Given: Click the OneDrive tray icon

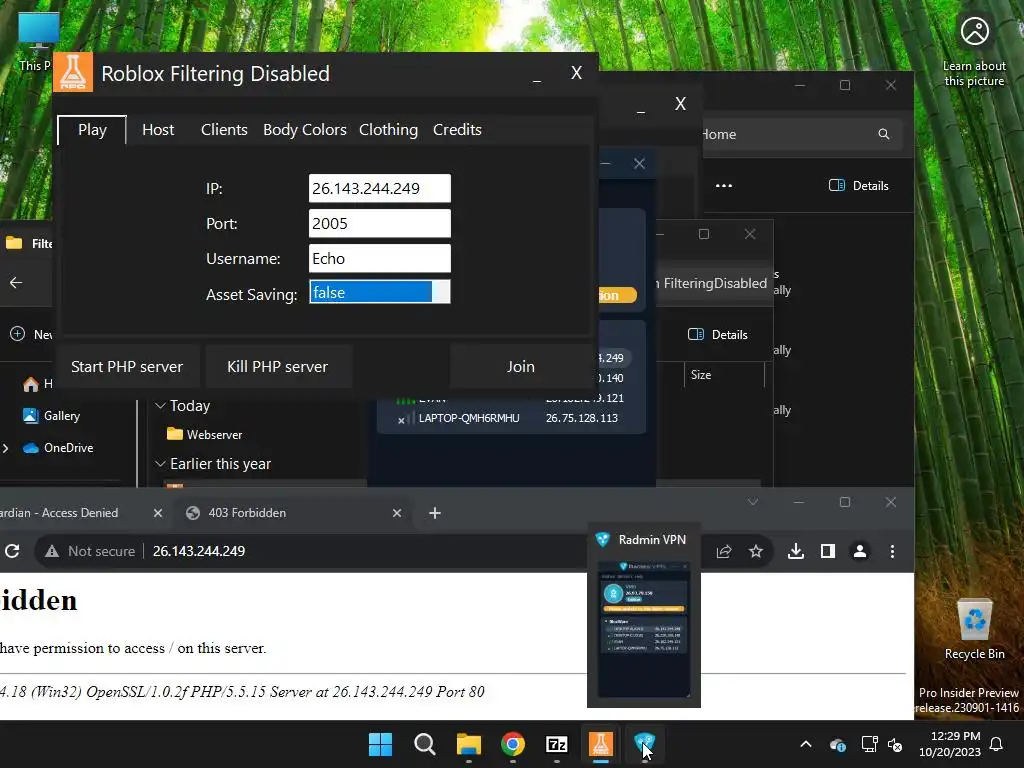Looking at the screenshot, I should 838,744.
